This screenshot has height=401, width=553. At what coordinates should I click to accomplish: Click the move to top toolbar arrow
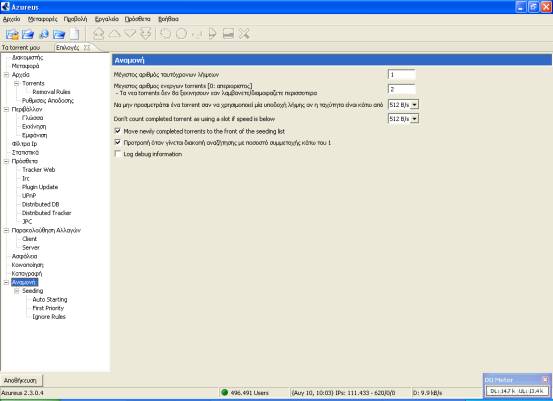98,34
